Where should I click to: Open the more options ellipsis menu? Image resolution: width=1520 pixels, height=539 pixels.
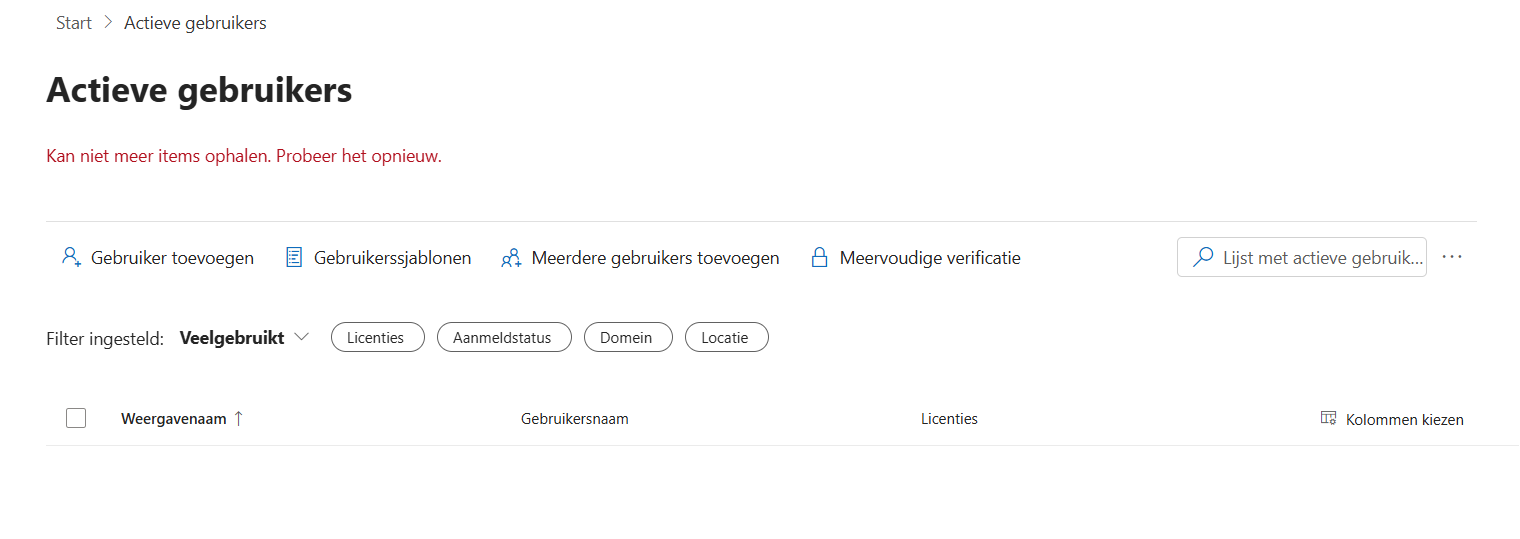pos(1453,257)
